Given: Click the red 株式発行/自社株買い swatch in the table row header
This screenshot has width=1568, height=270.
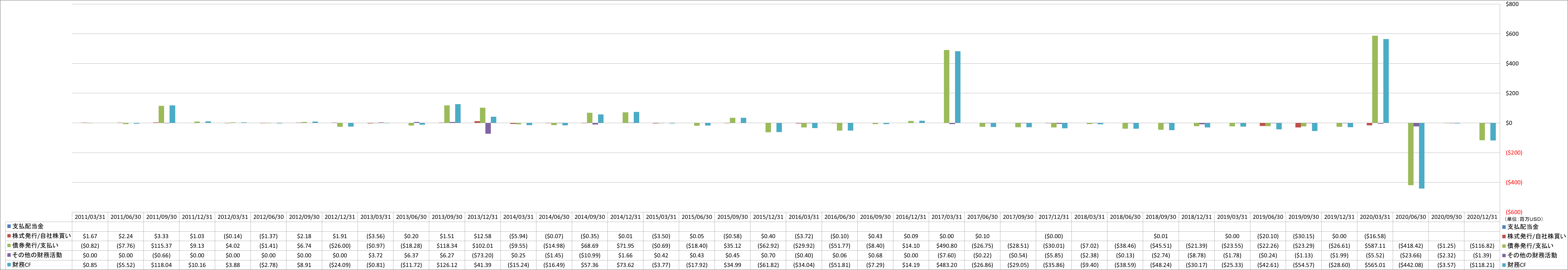Looking at the screenshot, I should coord(9,236).
